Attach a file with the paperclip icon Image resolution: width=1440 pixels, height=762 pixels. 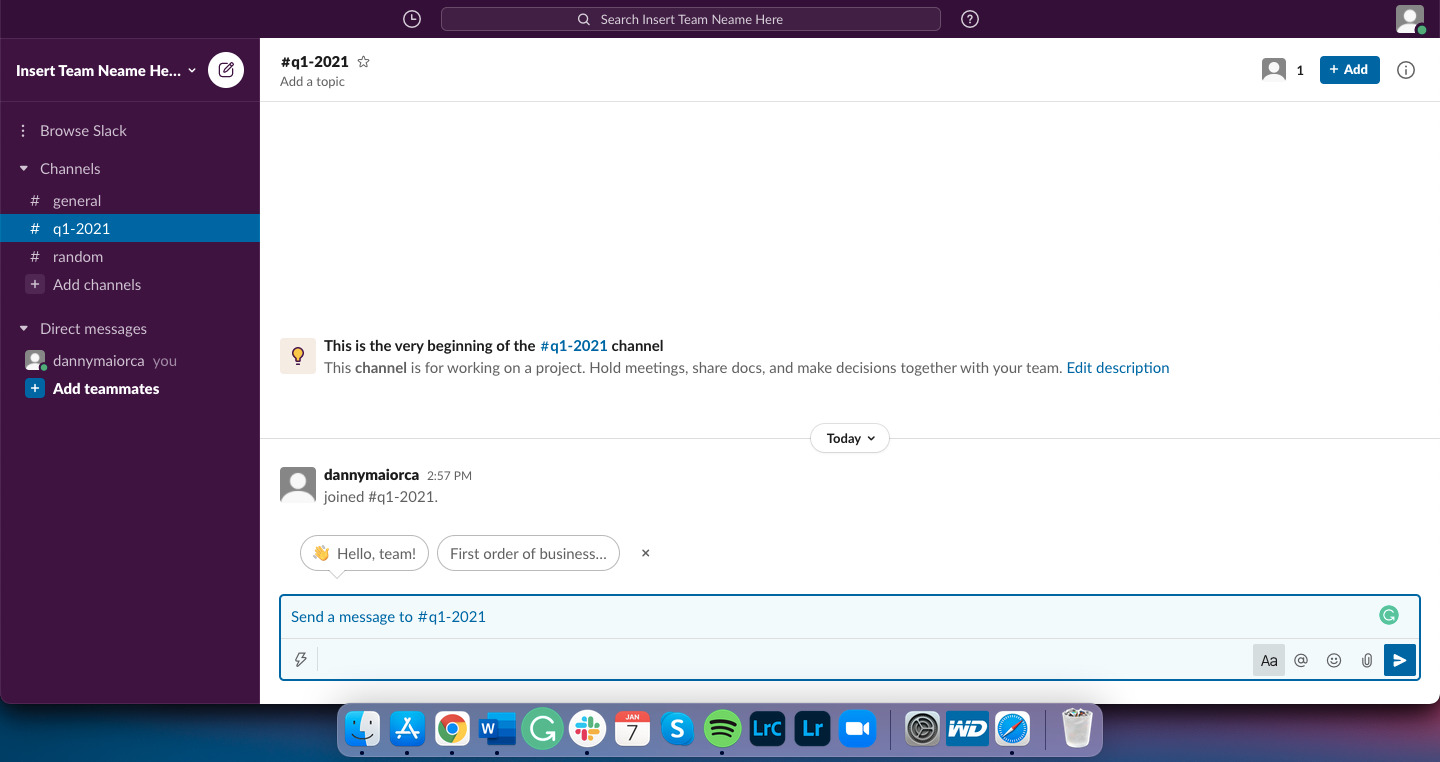(1367, 660)
